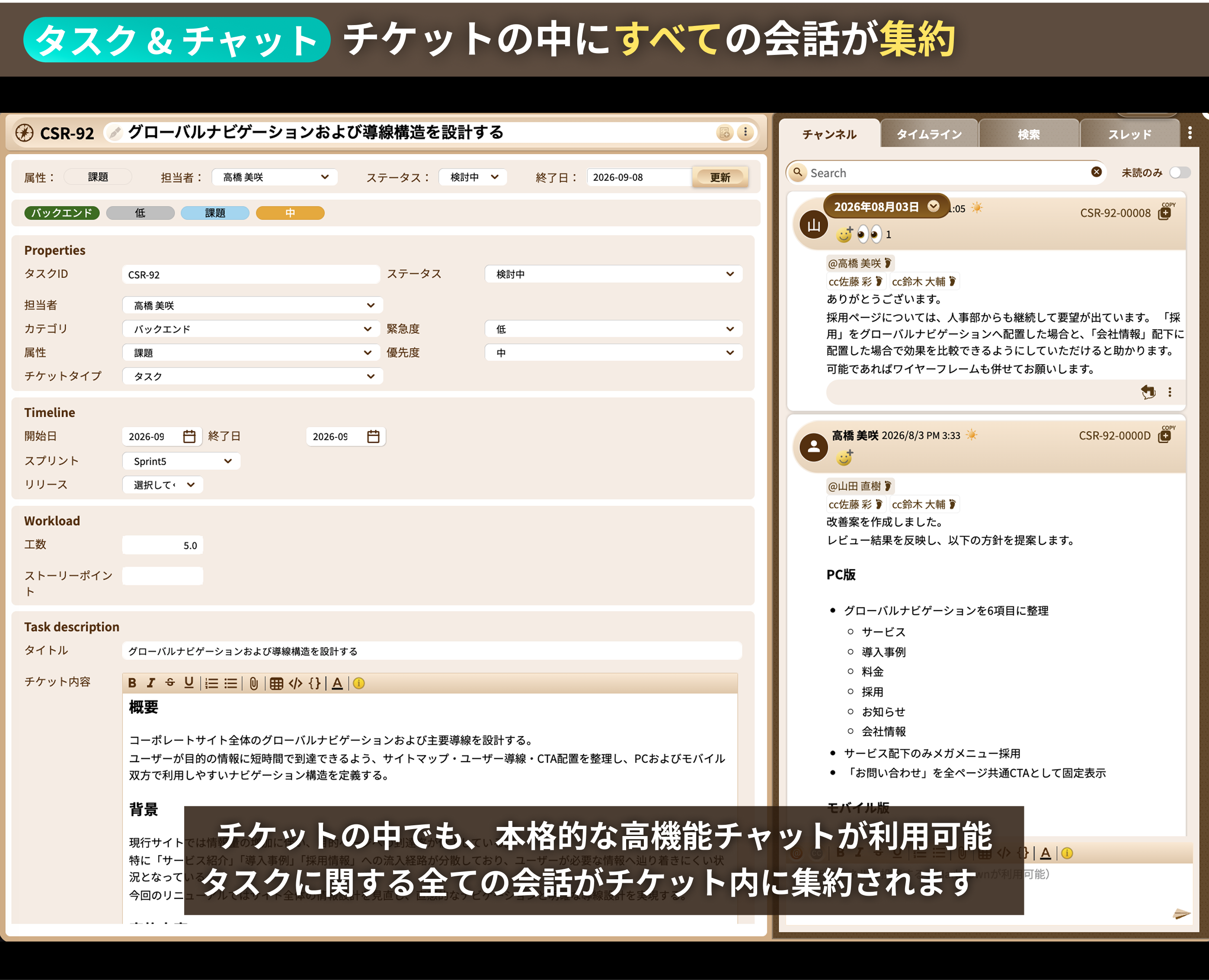Click the 更新 button
This screenshot has height=980, width=1209.
pyautogui.click(x=720, y=177)
